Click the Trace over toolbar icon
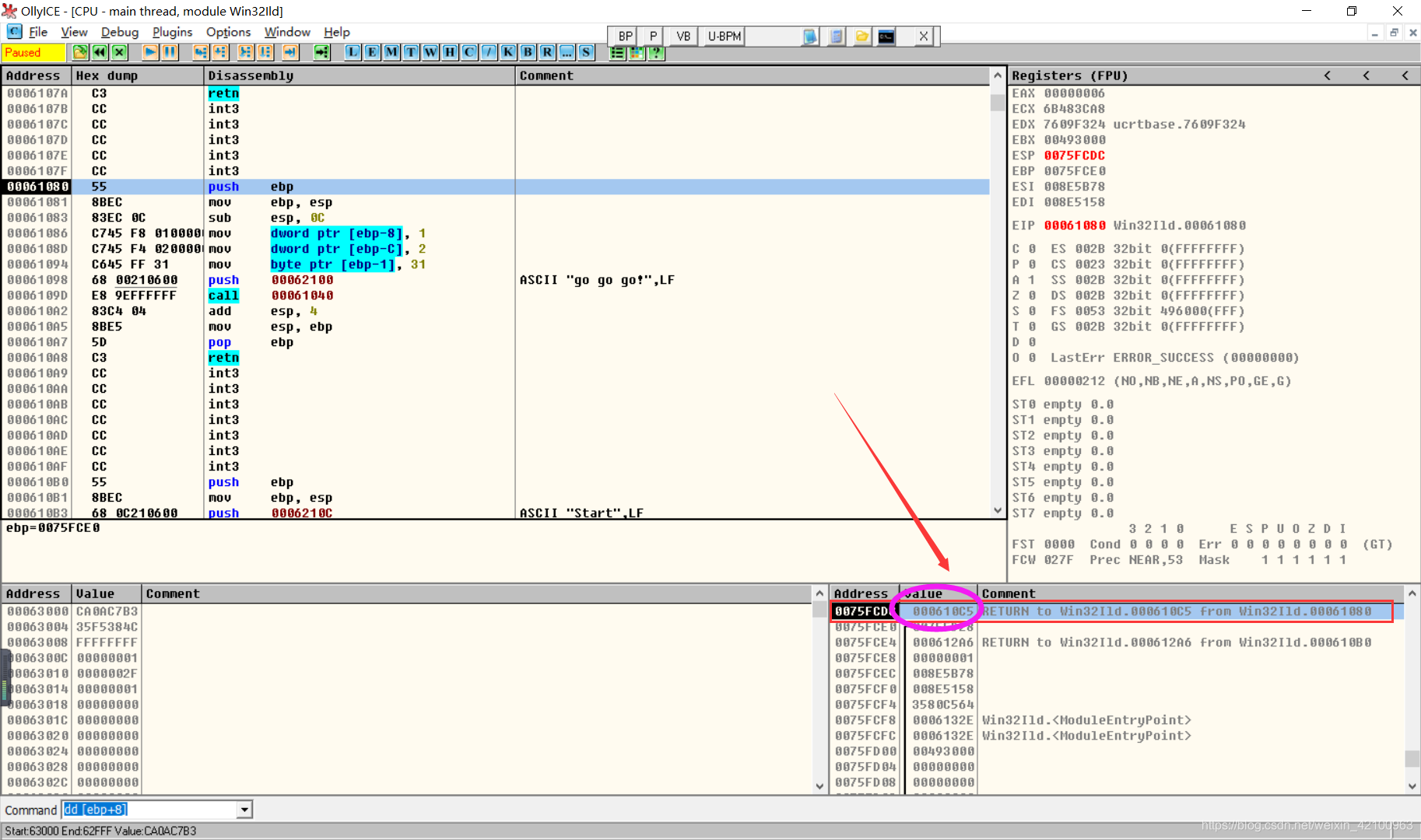This screenshot has width=1421, height=840. click(x=265, y=52)
